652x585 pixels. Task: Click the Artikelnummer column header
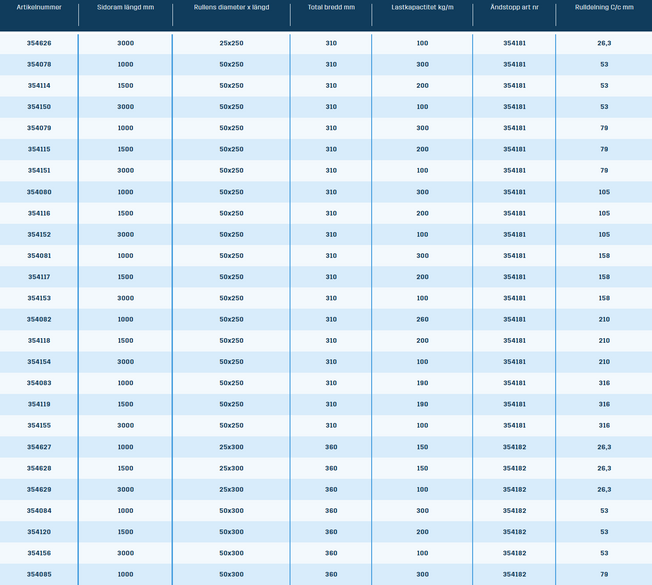point(39,7)
